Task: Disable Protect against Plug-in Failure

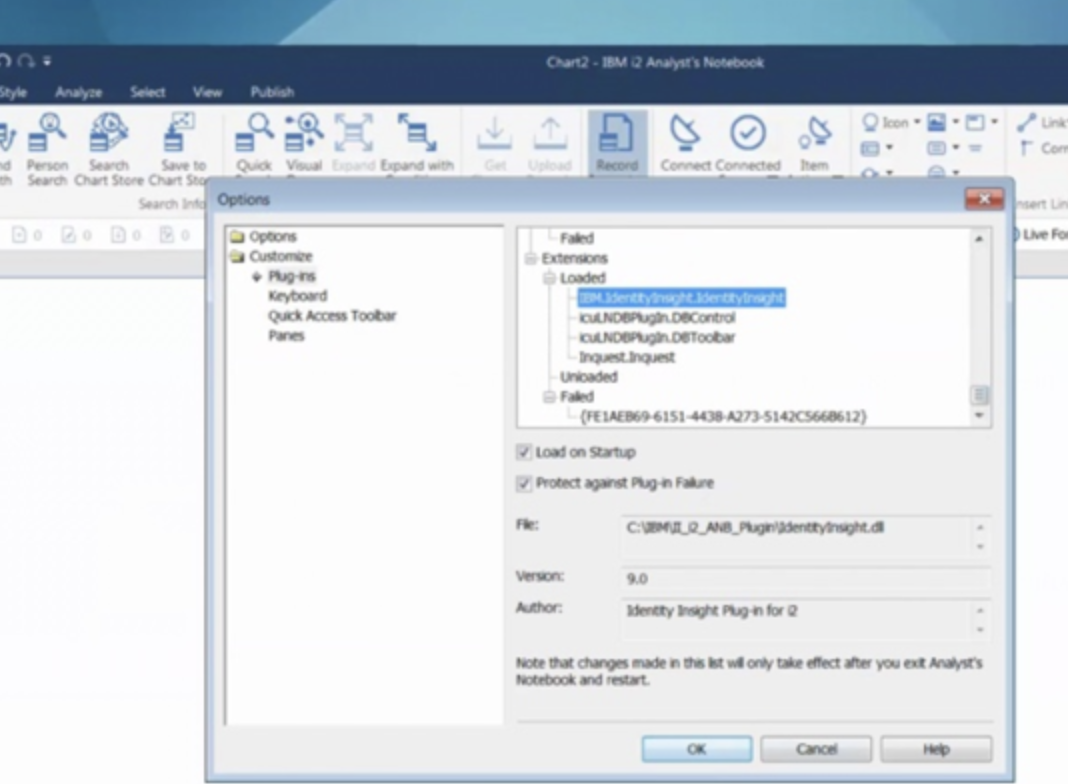Action: (525, 482)
